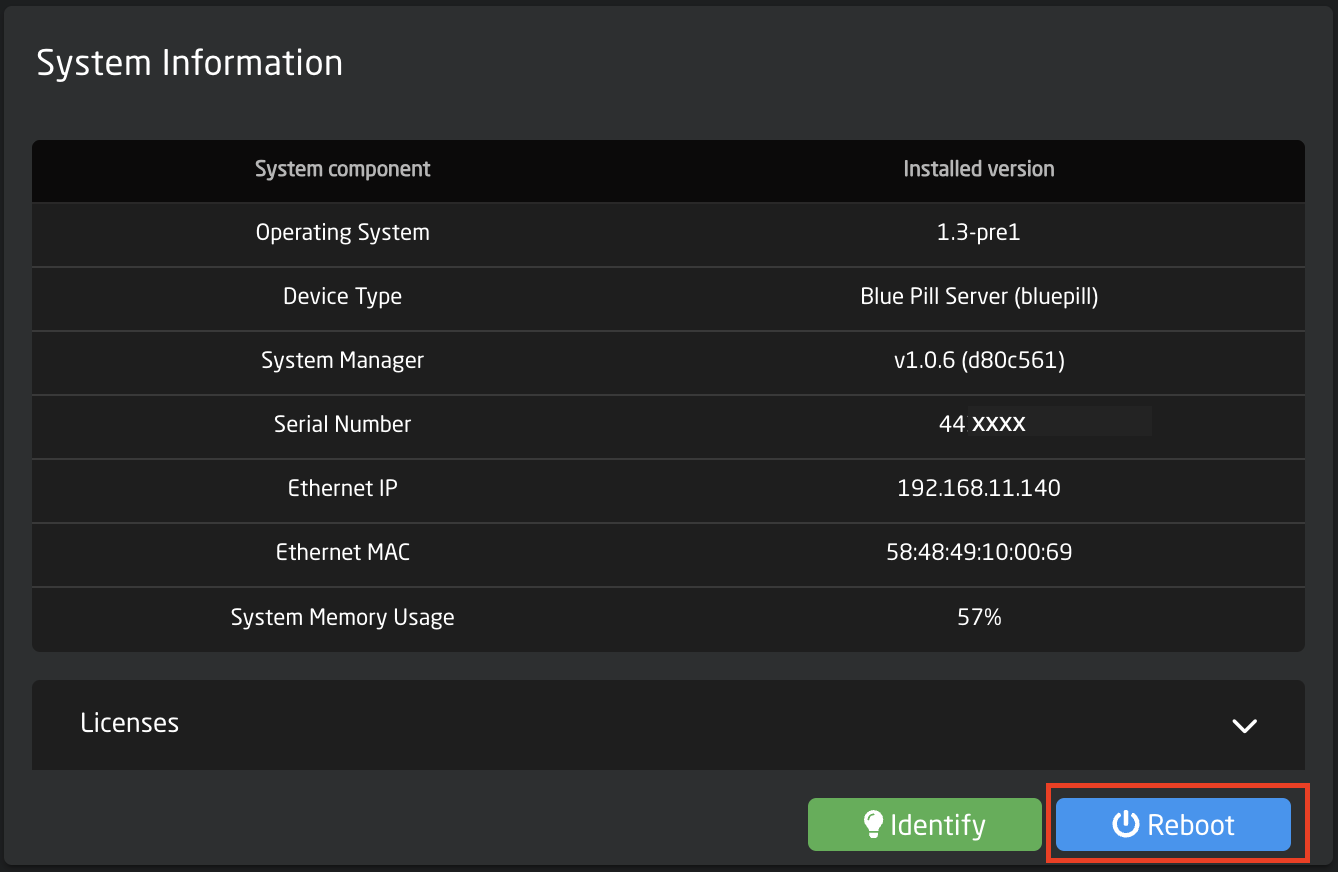Select the Device Type row label
Viewport: 1338px width, 872px height.
(x=343, y=297)
